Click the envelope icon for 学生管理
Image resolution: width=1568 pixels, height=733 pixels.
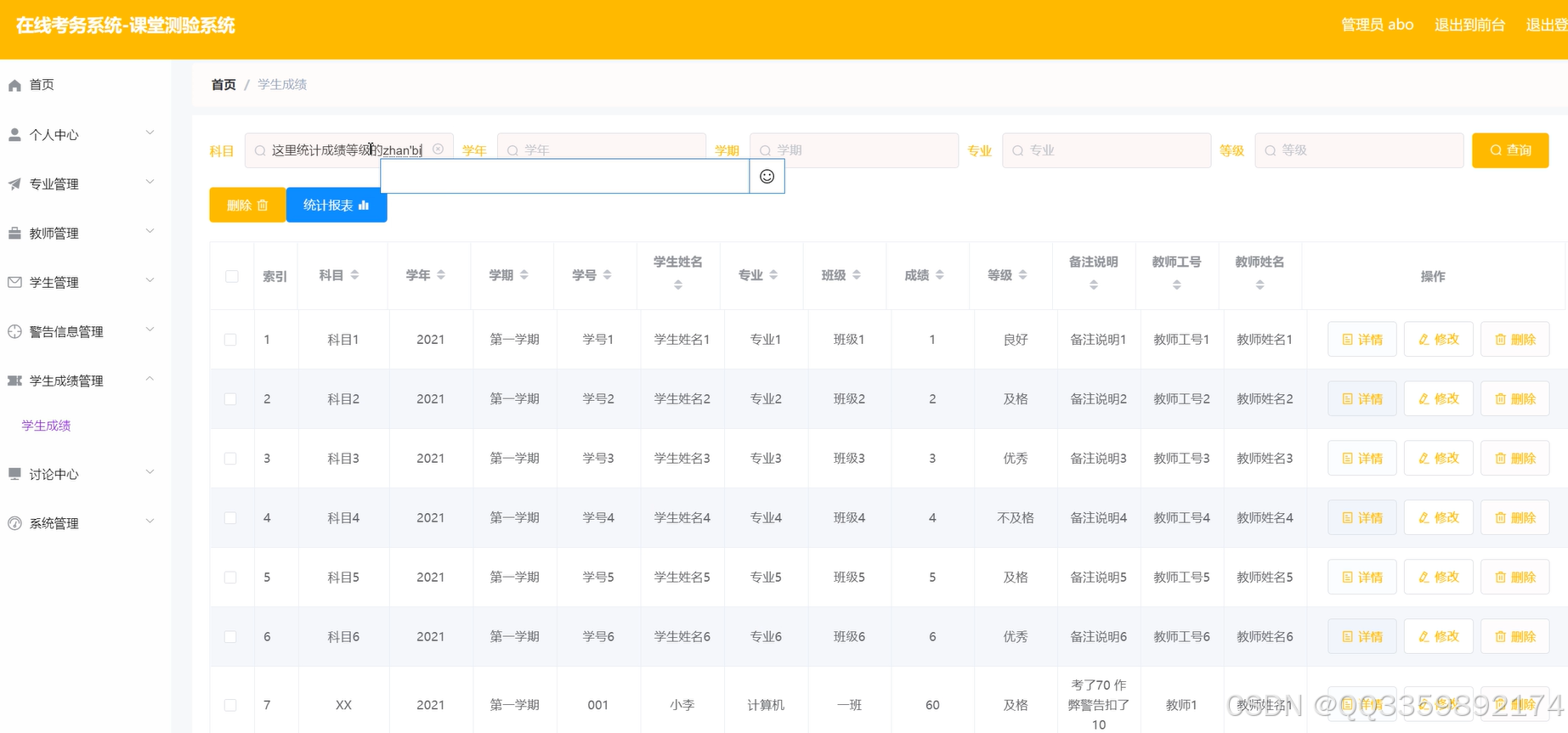pos(14,282)
